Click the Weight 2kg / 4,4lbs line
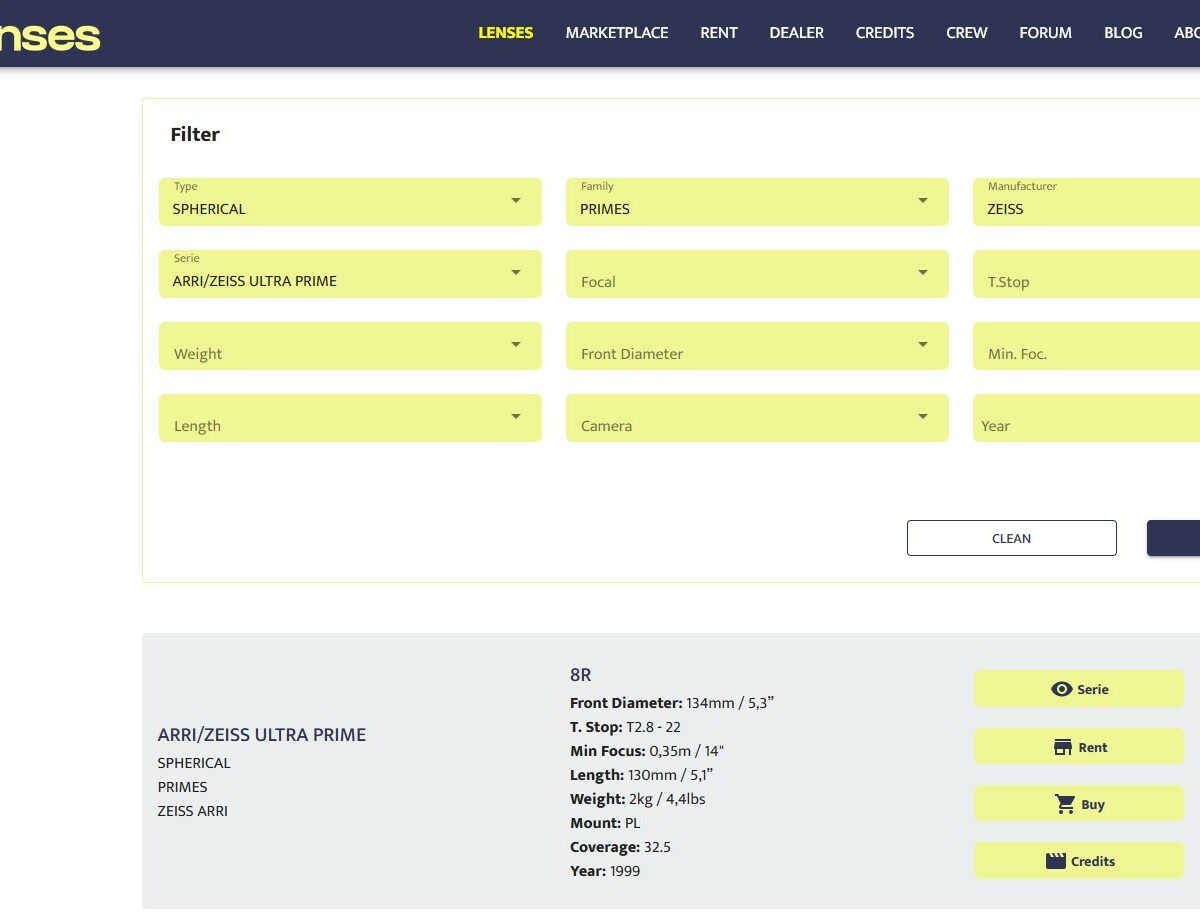This screenshot has width=1200, height=918. [x=638, y=799]
